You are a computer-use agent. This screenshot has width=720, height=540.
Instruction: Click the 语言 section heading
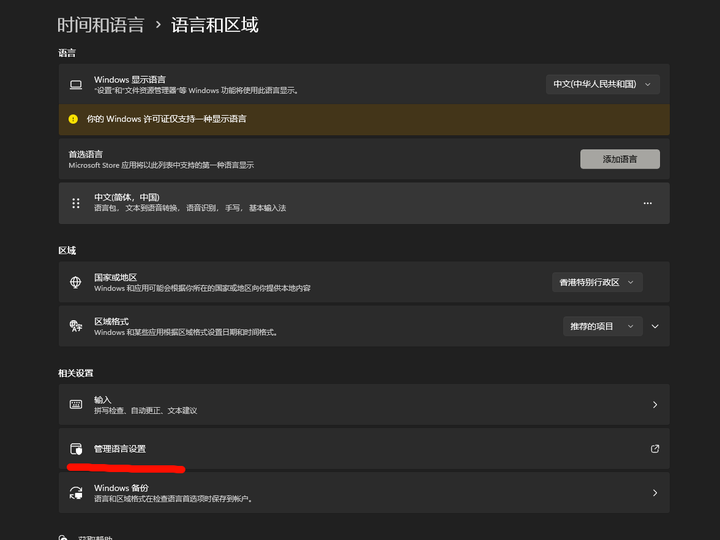pyautogui.click(x=67, y=53)
